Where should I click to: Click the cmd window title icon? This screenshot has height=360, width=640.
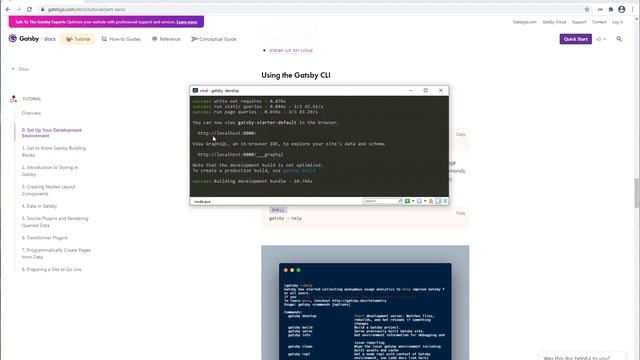195,90
